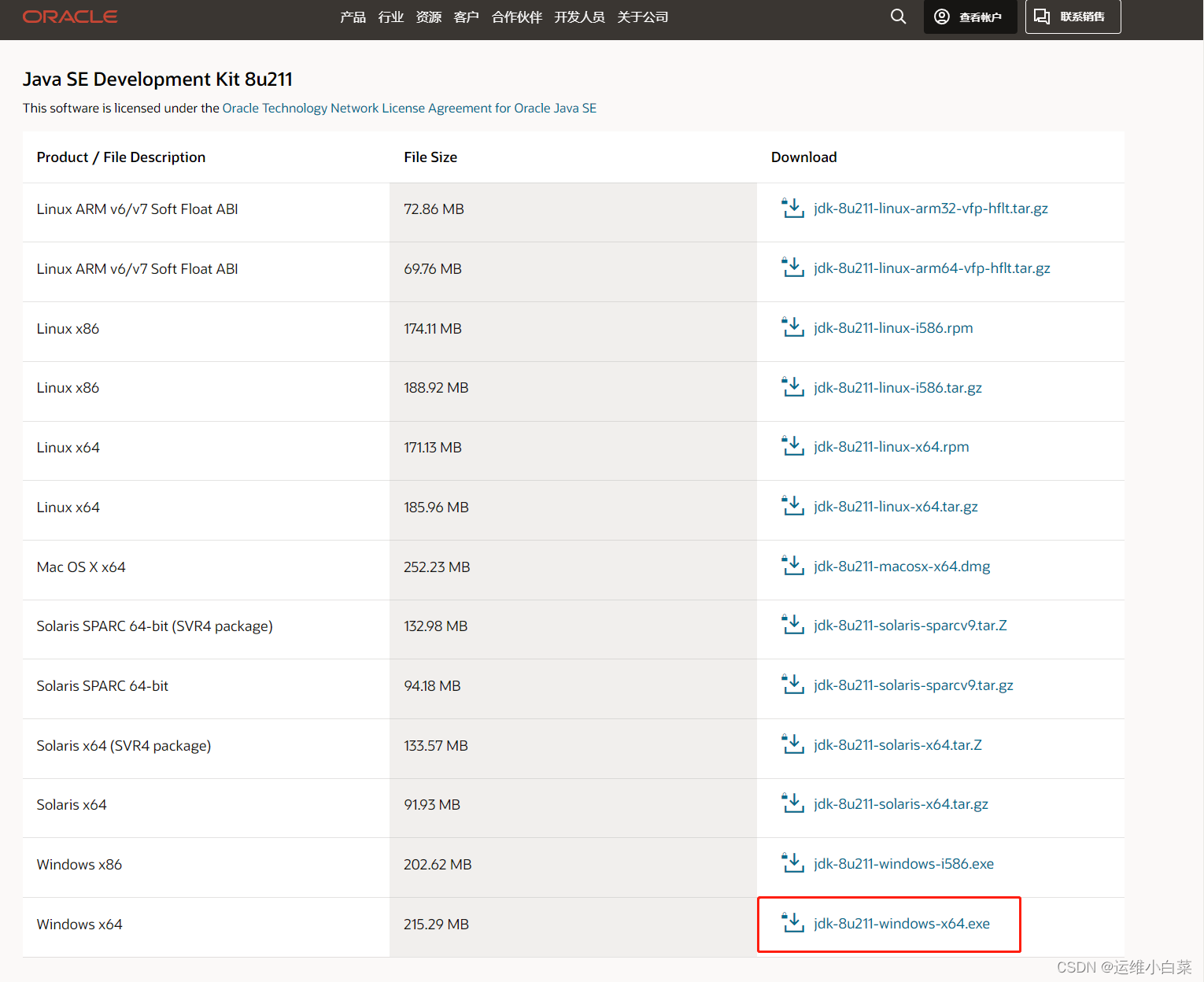
Task: Open the 开发人员 menu
Action: (579, 17)
